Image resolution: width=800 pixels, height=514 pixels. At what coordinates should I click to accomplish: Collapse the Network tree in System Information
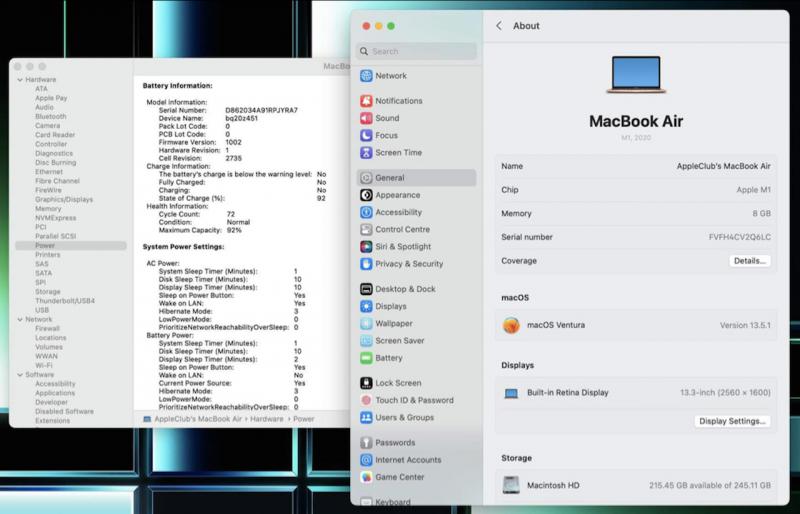coord(20,320)
